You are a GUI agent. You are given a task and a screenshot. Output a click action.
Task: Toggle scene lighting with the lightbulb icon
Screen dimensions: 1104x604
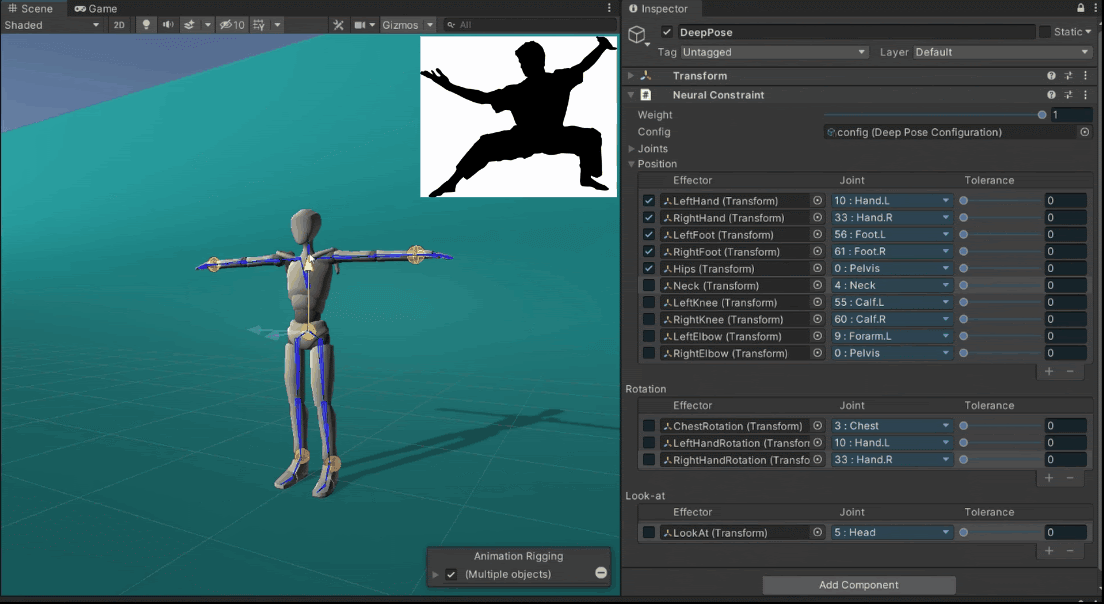147,25
